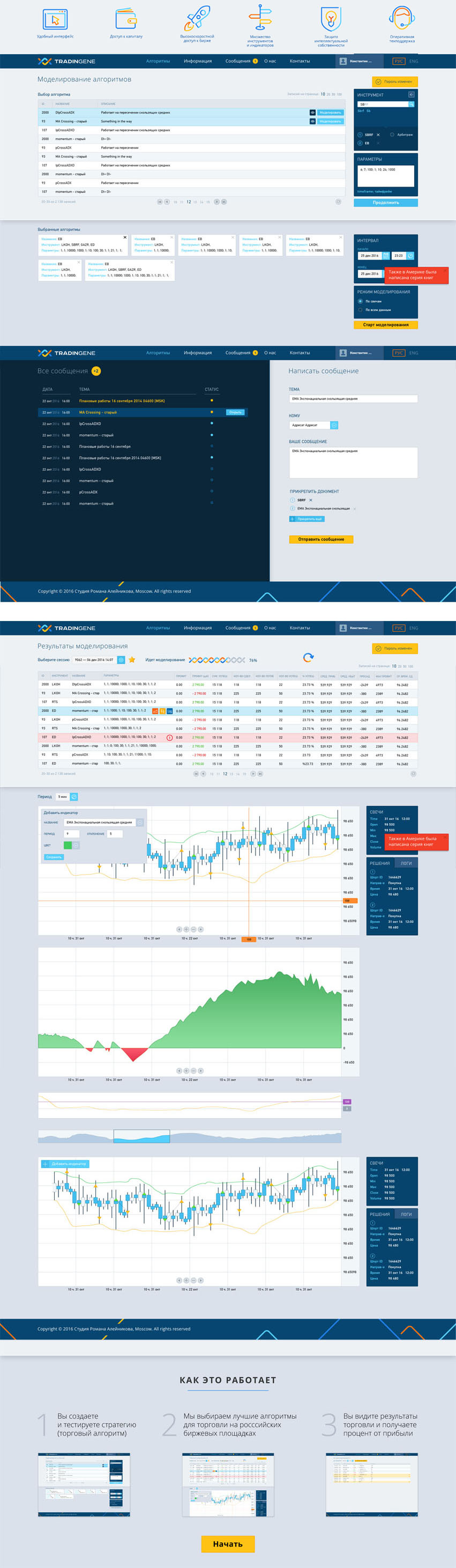Screen dimensions: 456x1568
Task: Click the envelope icon next to Адресат field
Action: (334, 425)
